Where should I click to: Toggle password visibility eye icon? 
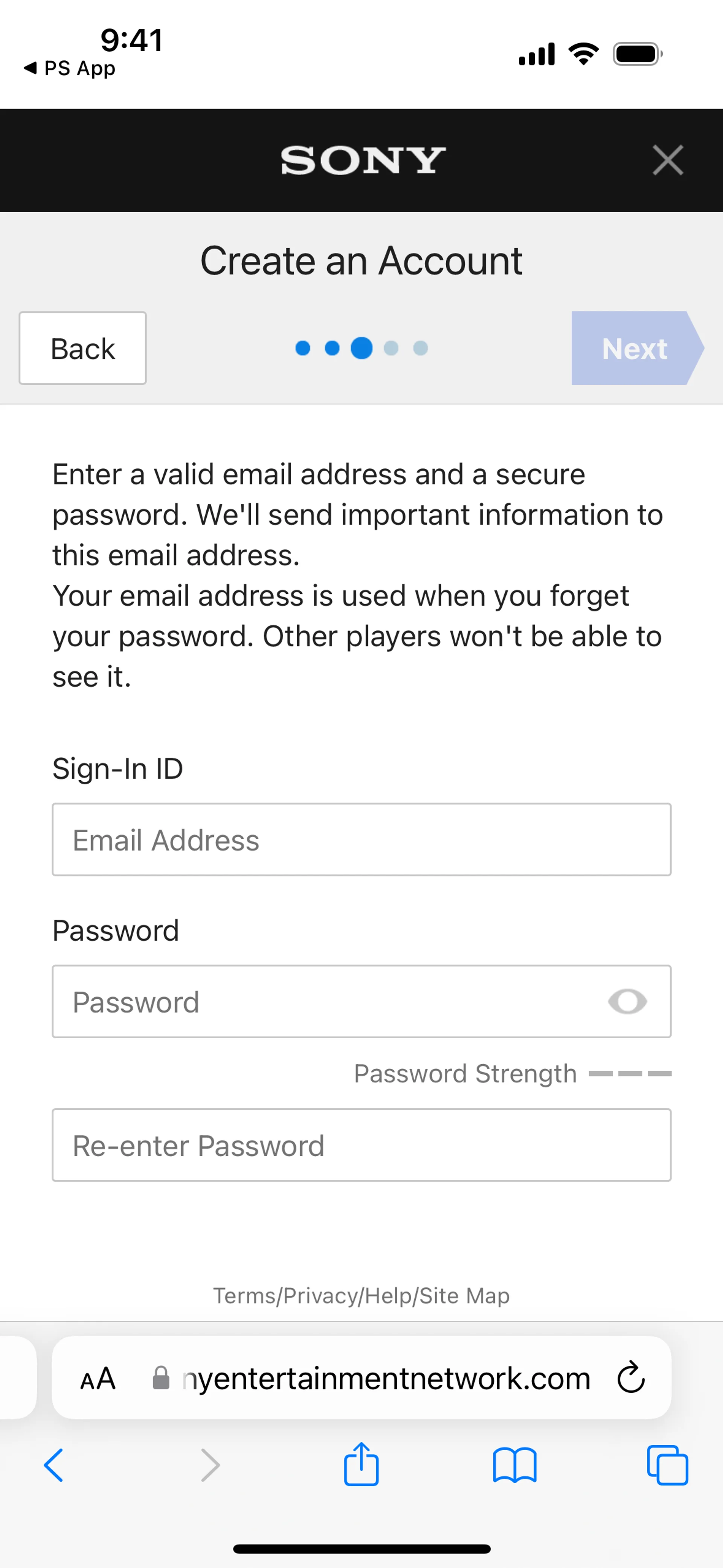[x=627, y=1001]
